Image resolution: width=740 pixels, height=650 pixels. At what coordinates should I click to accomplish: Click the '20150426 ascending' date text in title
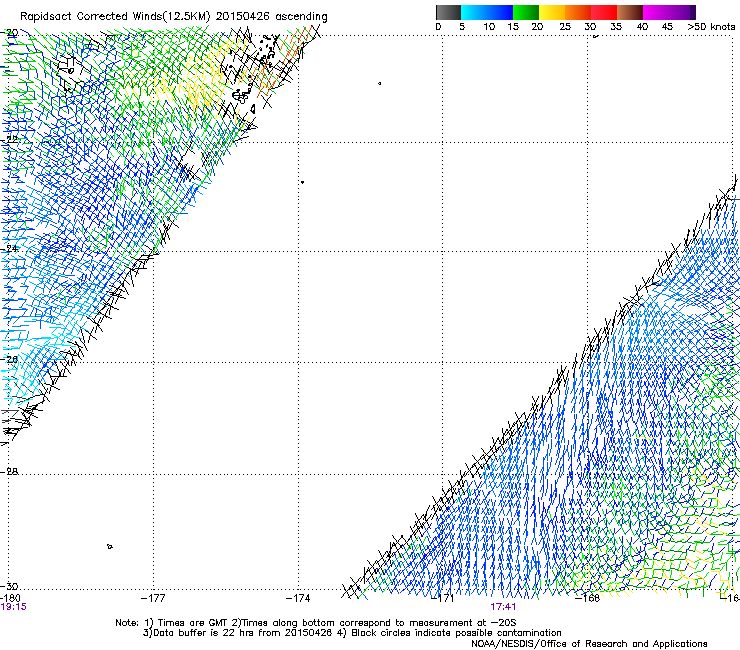point(271,17)
